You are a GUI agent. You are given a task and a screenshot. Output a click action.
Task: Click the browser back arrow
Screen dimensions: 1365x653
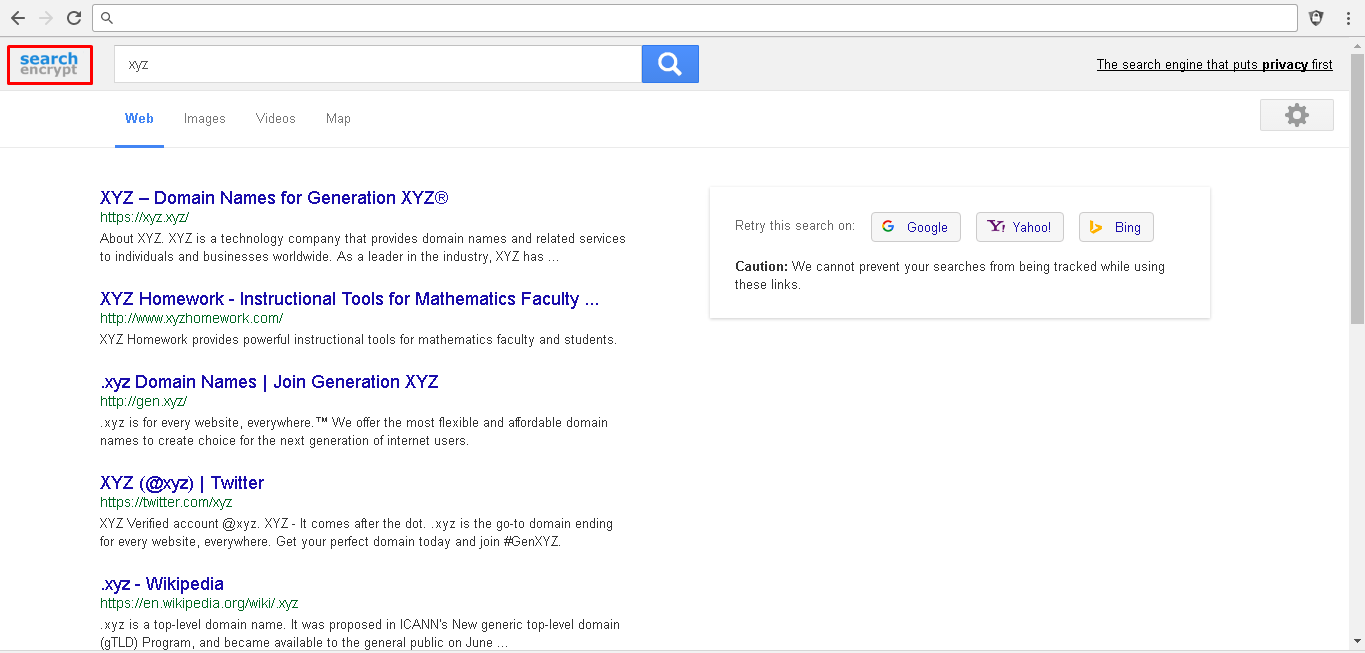[18, 18]
